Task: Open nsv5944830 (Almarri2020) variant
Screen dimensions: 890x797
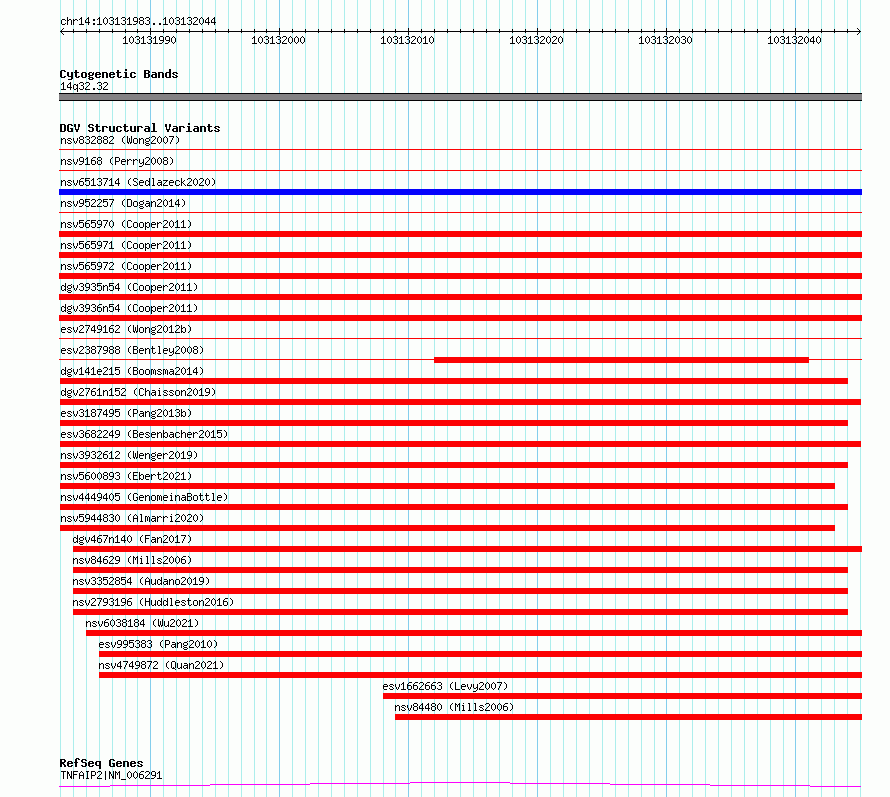Action: 132,518
